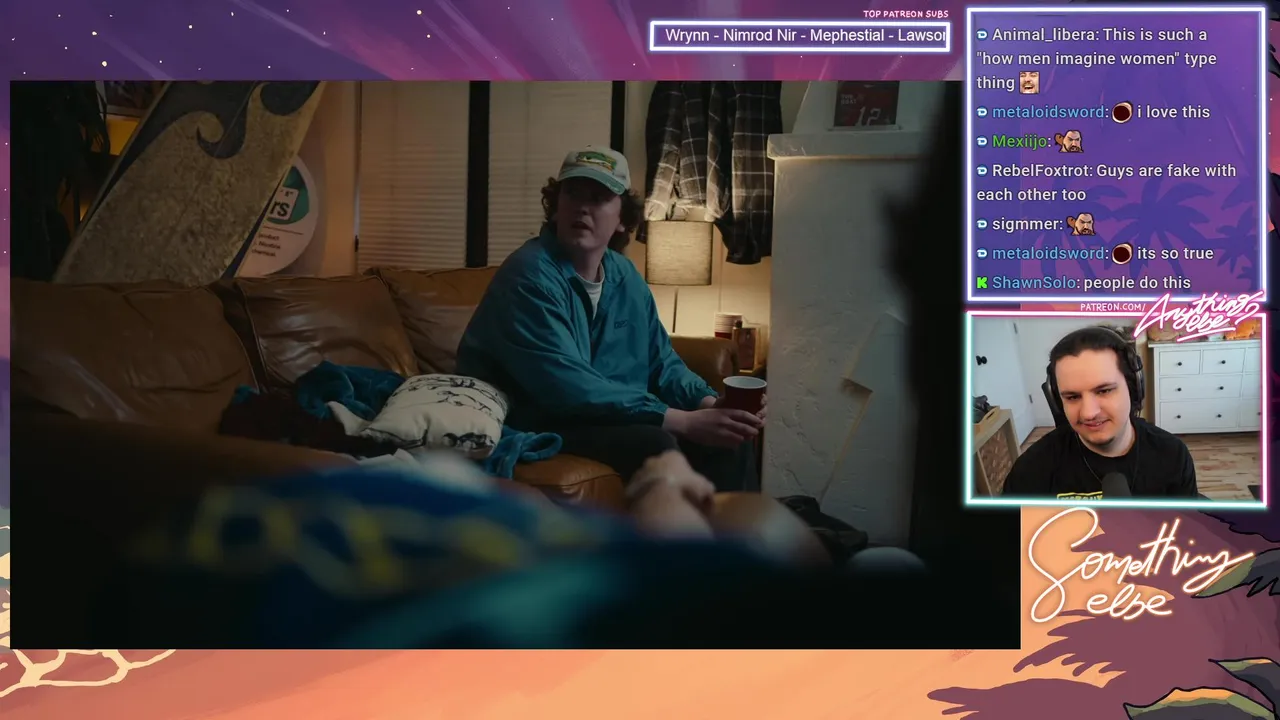Click the username RebelFoxtrot in chat
The height and width of the screenshot is (720, 1280).
click(x=1041, y=171)
